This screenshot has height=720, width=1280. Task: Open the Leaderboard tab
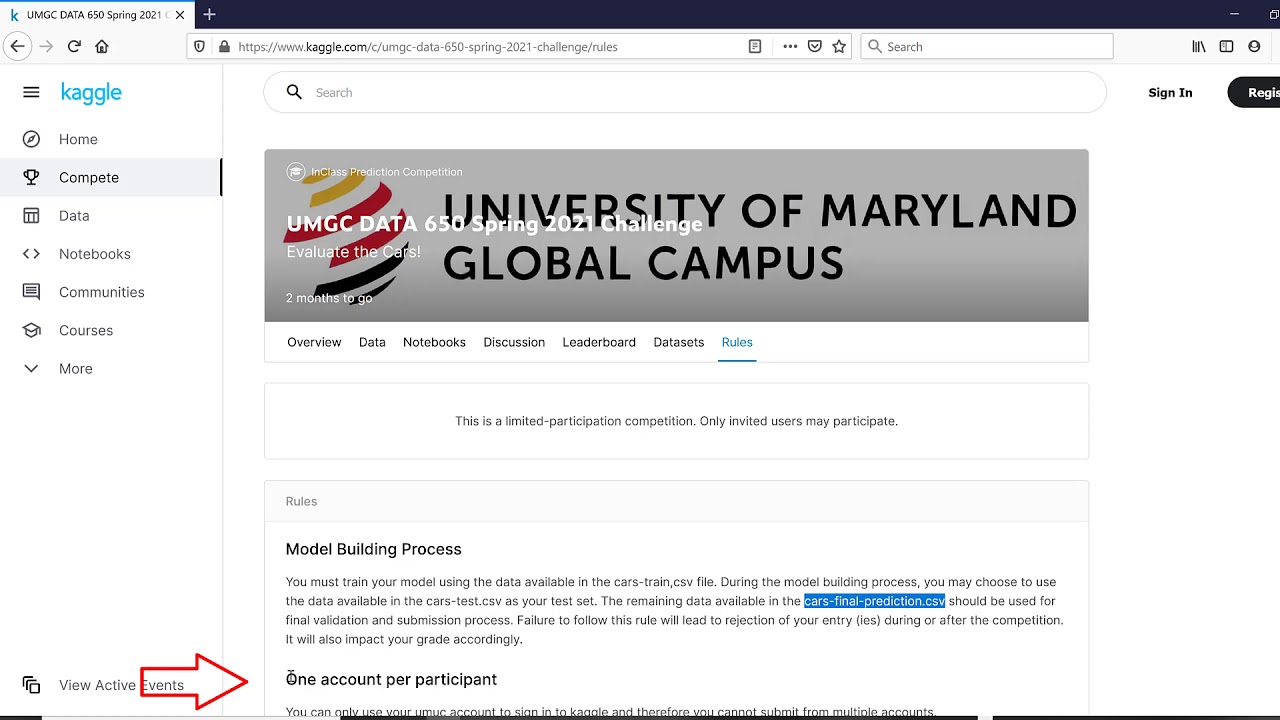tap(599, 342)
